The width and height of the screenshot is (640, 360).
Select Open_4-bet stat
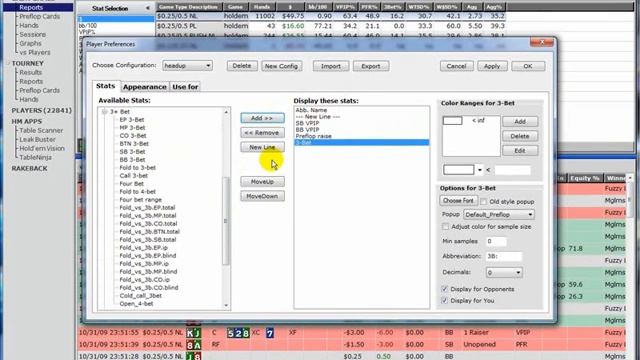click(136, 304)
